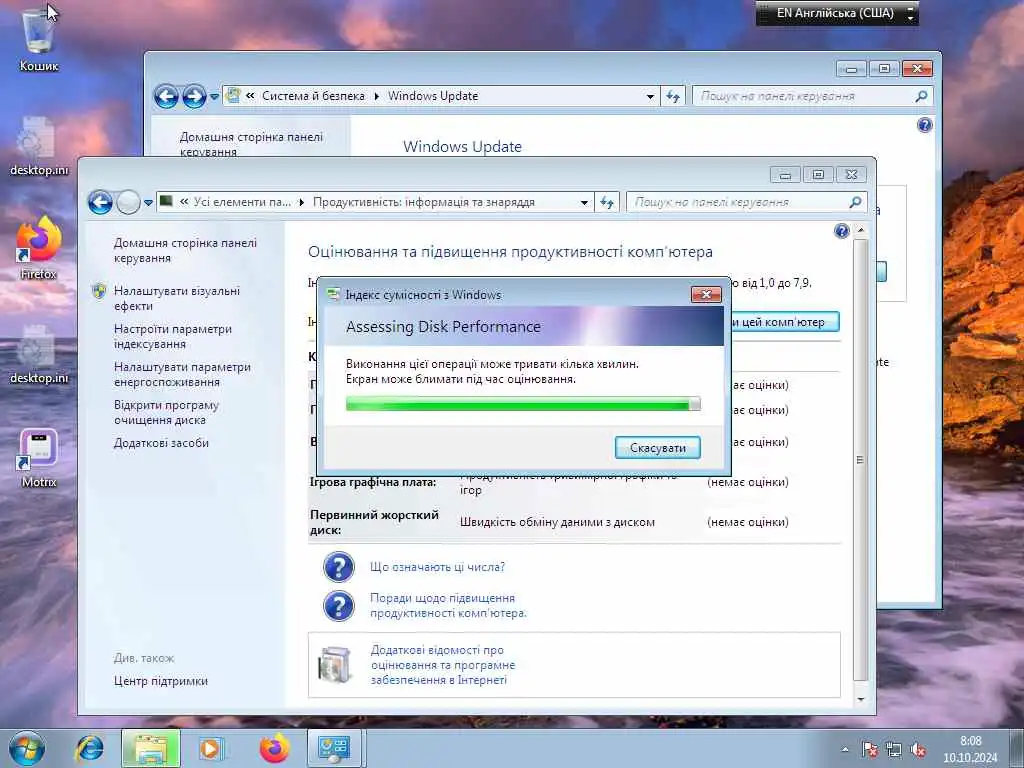
Task: Click the software box icon beside 'Додаткові відомості'
Action: [335, 664]
